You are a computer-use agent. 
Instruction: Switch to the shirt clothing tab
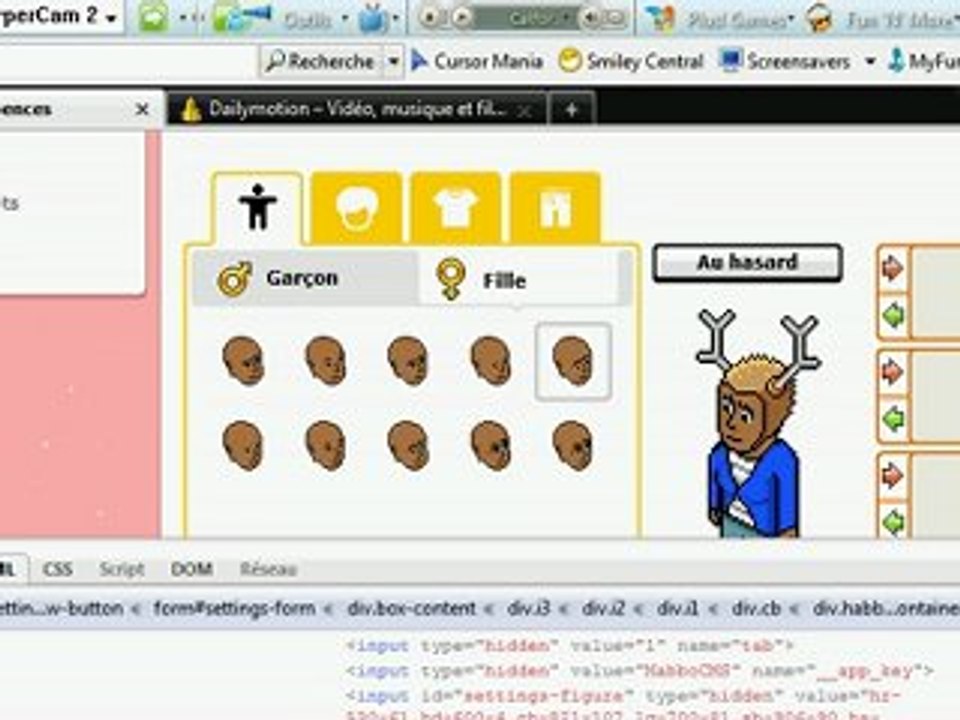point(456,208)
